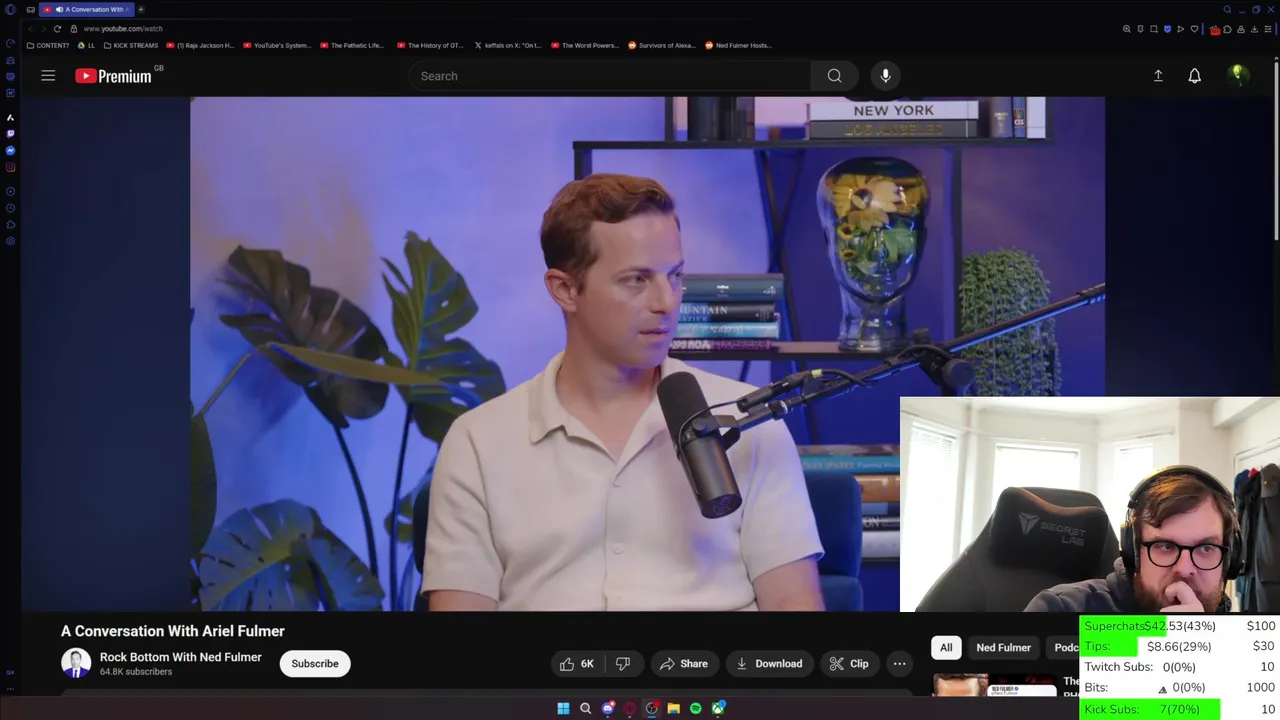Screen dimensions: 1280x720
Task: Open the browser easy setup menu icon
Action: tap(1268, 29)
